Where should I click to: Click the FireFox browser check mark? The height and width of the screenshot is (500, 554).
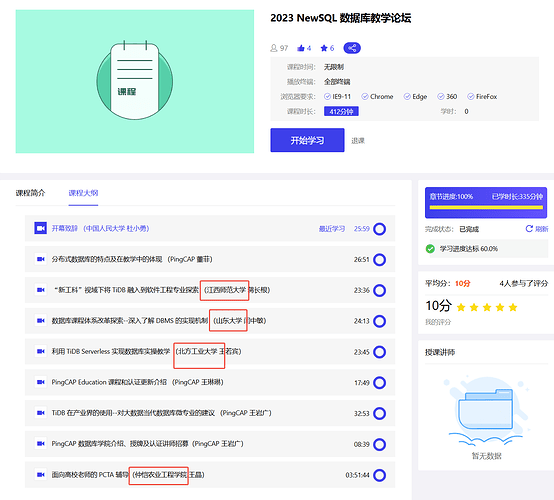point(471,96)
